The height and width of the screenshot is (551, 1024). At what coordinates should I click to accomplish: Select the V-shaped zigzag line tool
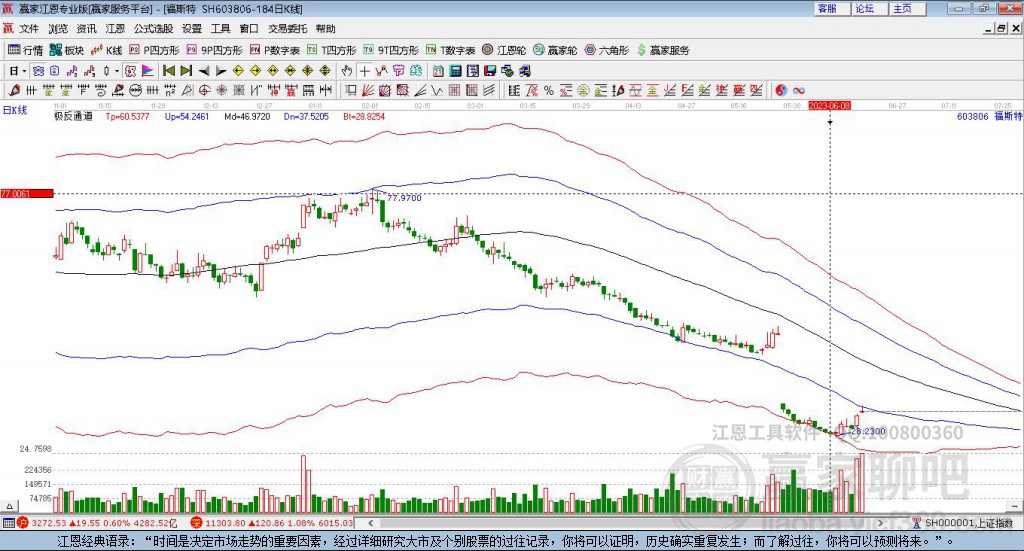tap(437, 91)
